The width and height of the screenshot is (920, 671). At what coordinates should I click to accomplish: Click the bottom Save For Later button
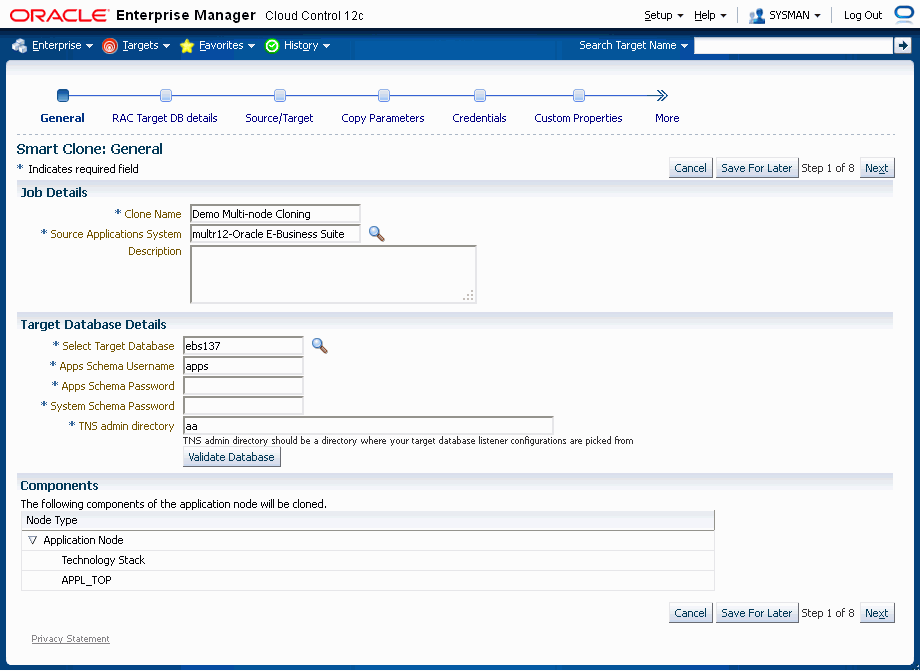pos(757,613)
